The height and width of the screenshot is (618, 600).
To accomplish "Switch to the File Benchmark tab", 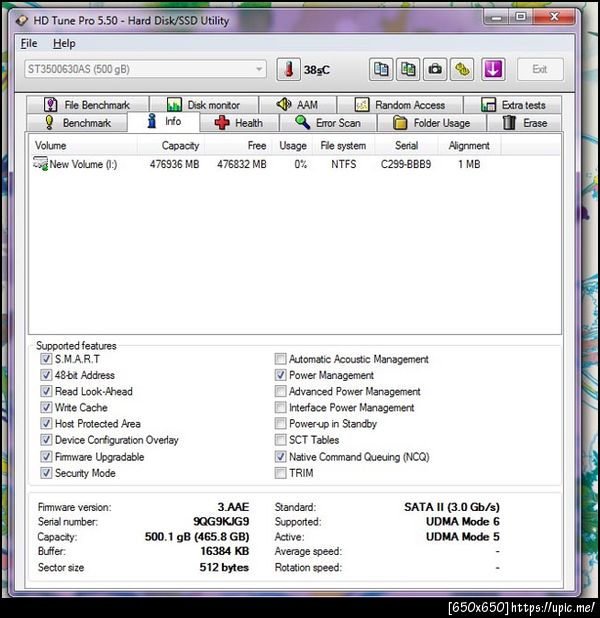I will (x=88, y=105).
